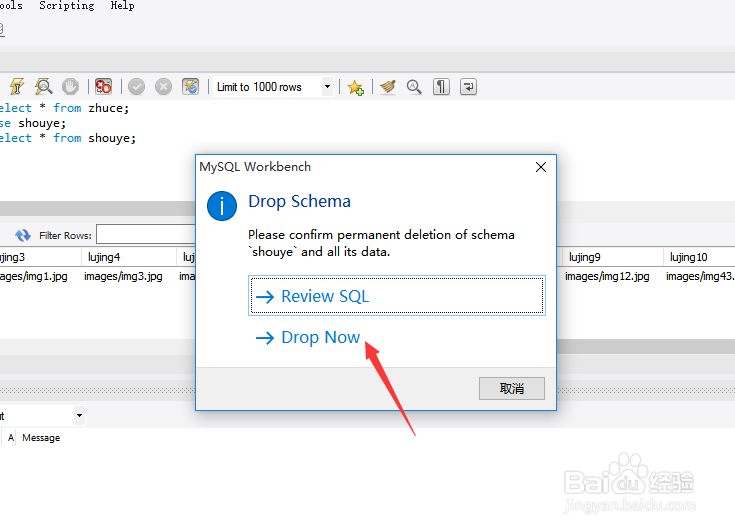This screenshot has height=531, width=735.
Task: Beautify query broom icon
Action: pyautogui.click(x=388, y=87)
